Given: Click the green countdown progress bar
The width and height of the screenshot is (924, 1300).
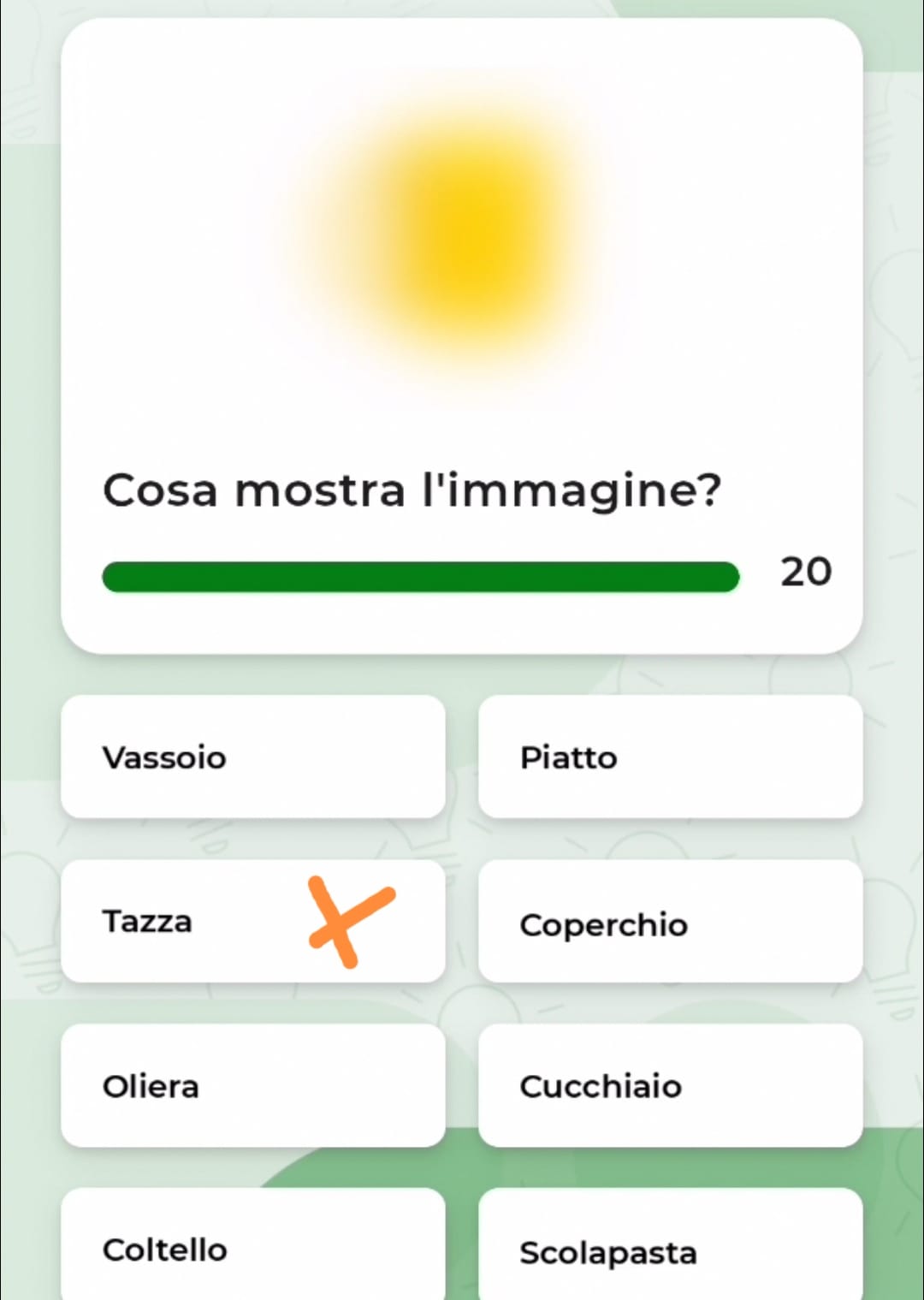Looking at the screenshot, I should point(420,577).
